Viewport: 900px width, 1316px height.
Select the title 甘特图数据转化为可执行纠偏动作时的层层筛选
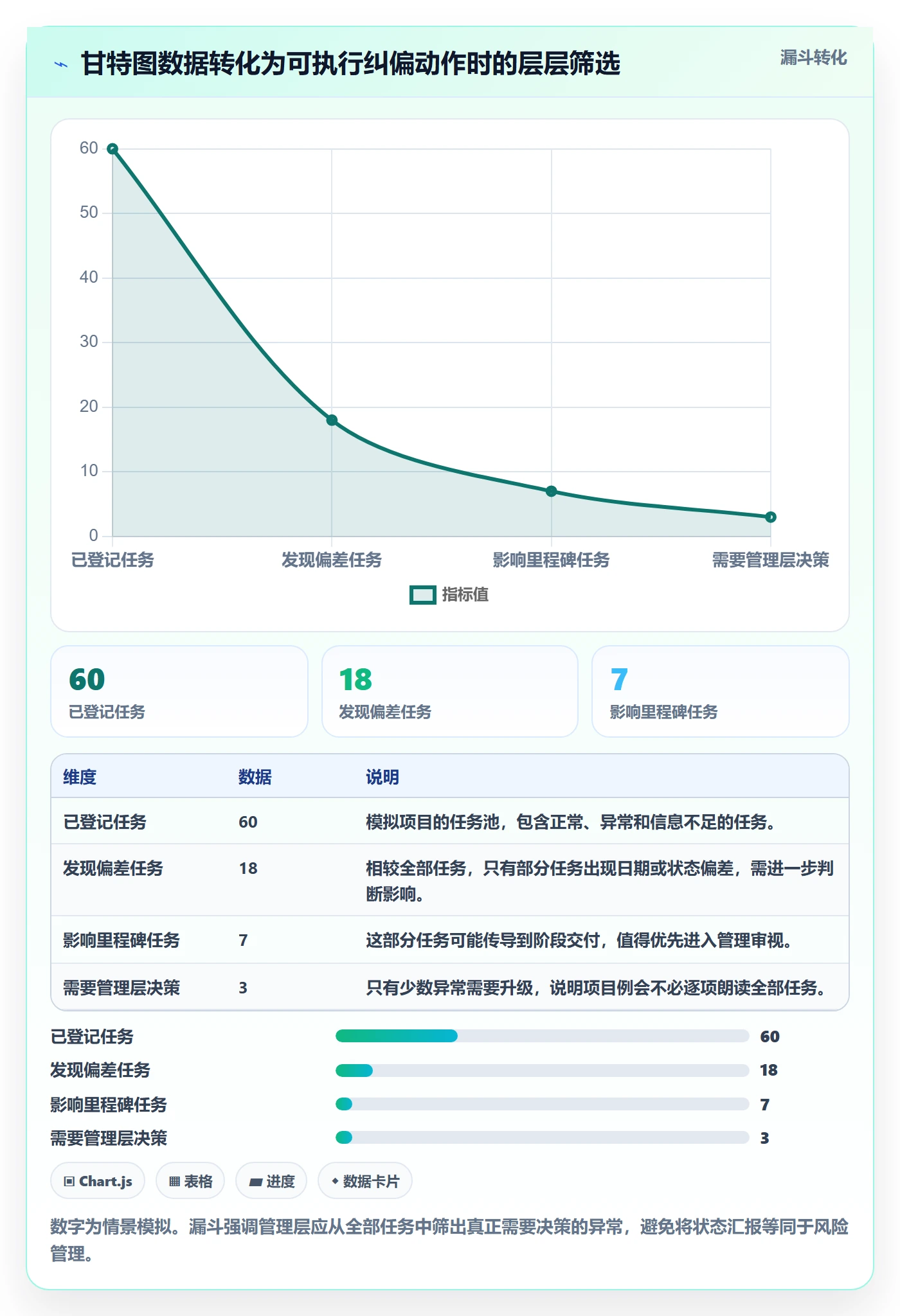coord(350,64)
